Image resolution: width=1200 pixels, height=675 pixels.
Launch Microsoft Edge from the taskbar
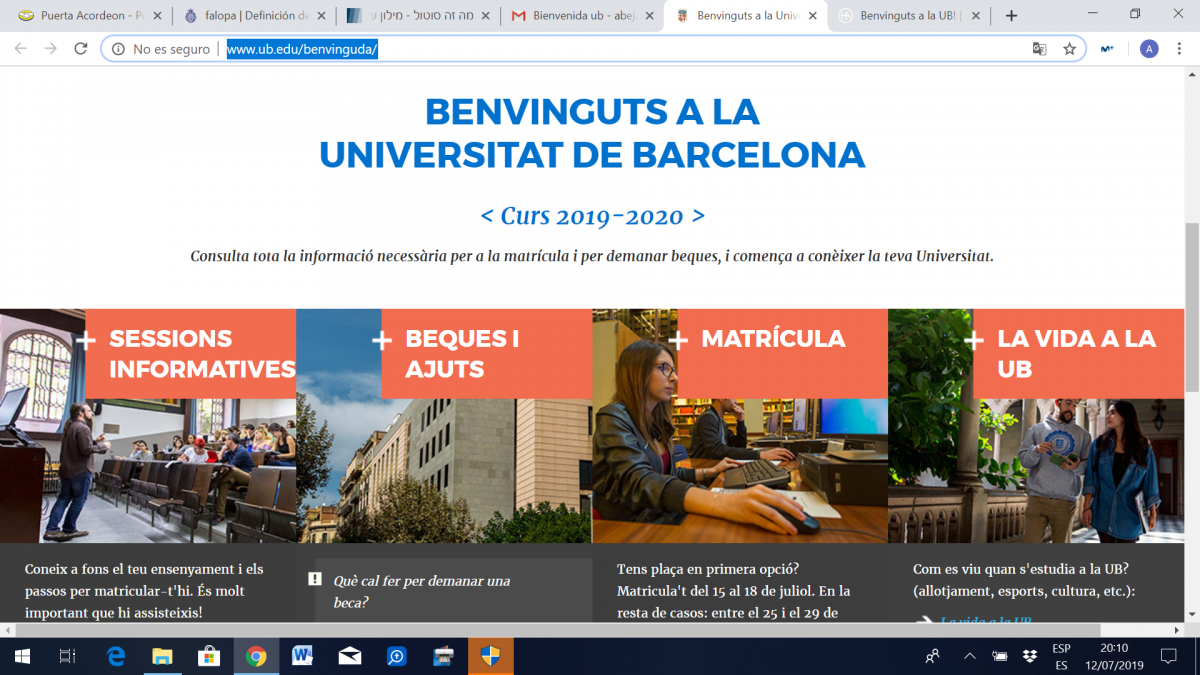pos(116,656)
